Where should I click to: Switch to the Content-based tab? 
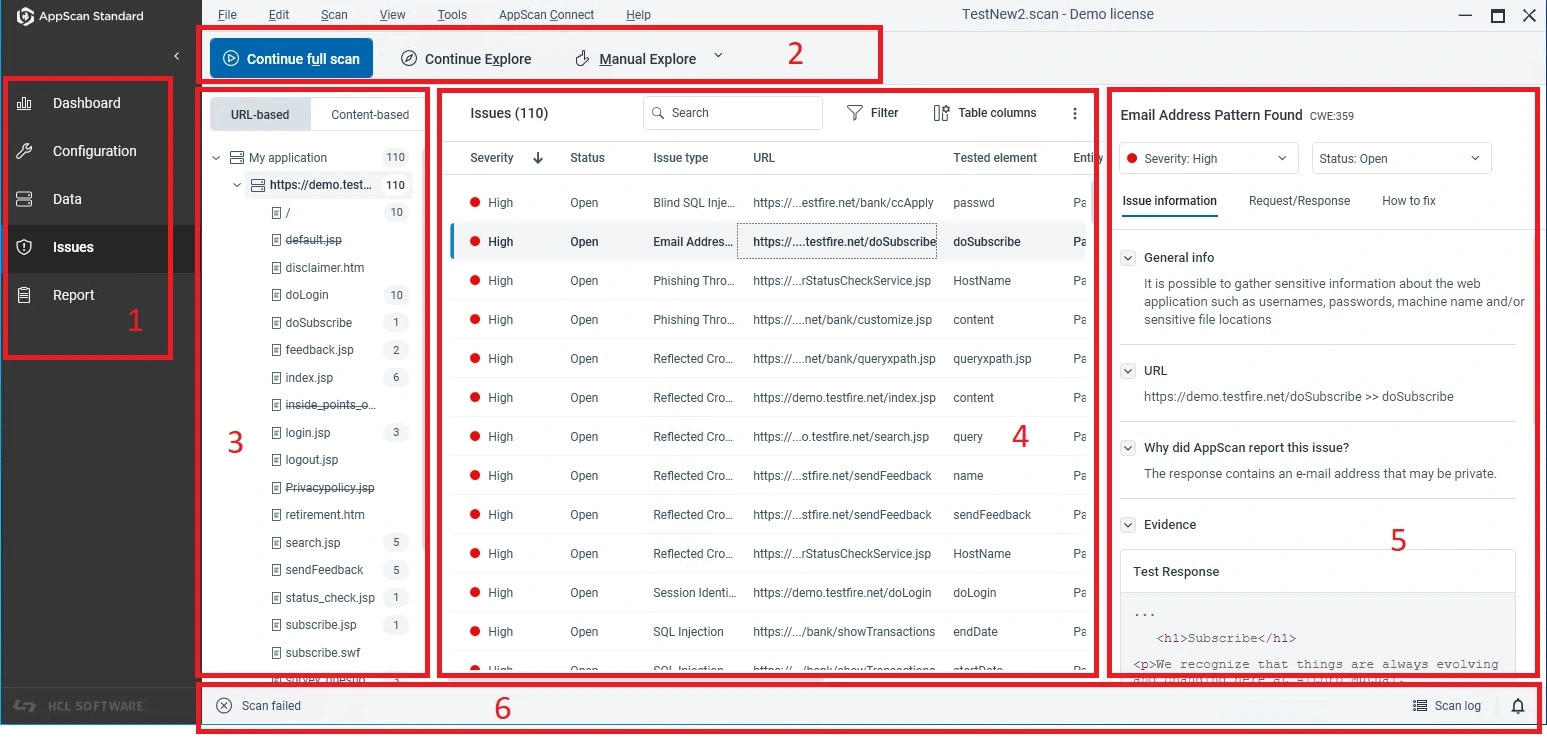click(367, 114)
